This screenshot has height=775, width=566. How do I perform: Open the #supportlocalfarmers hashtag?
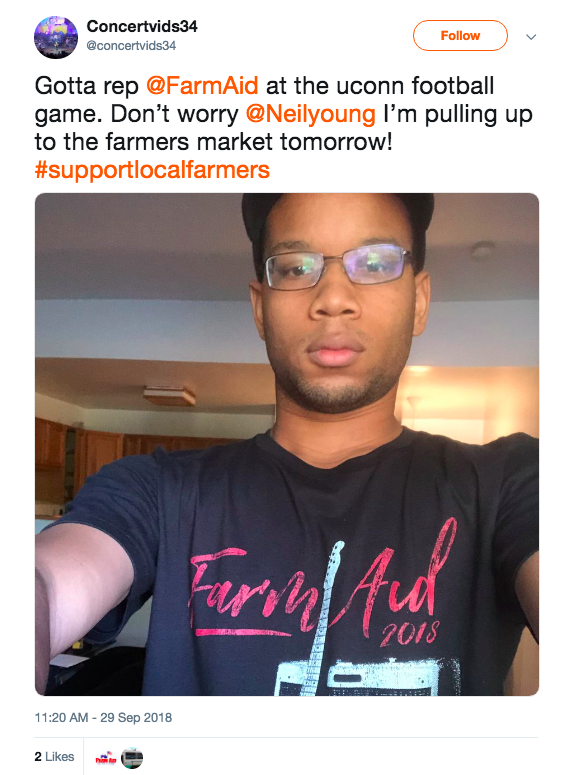click(152, 170)
